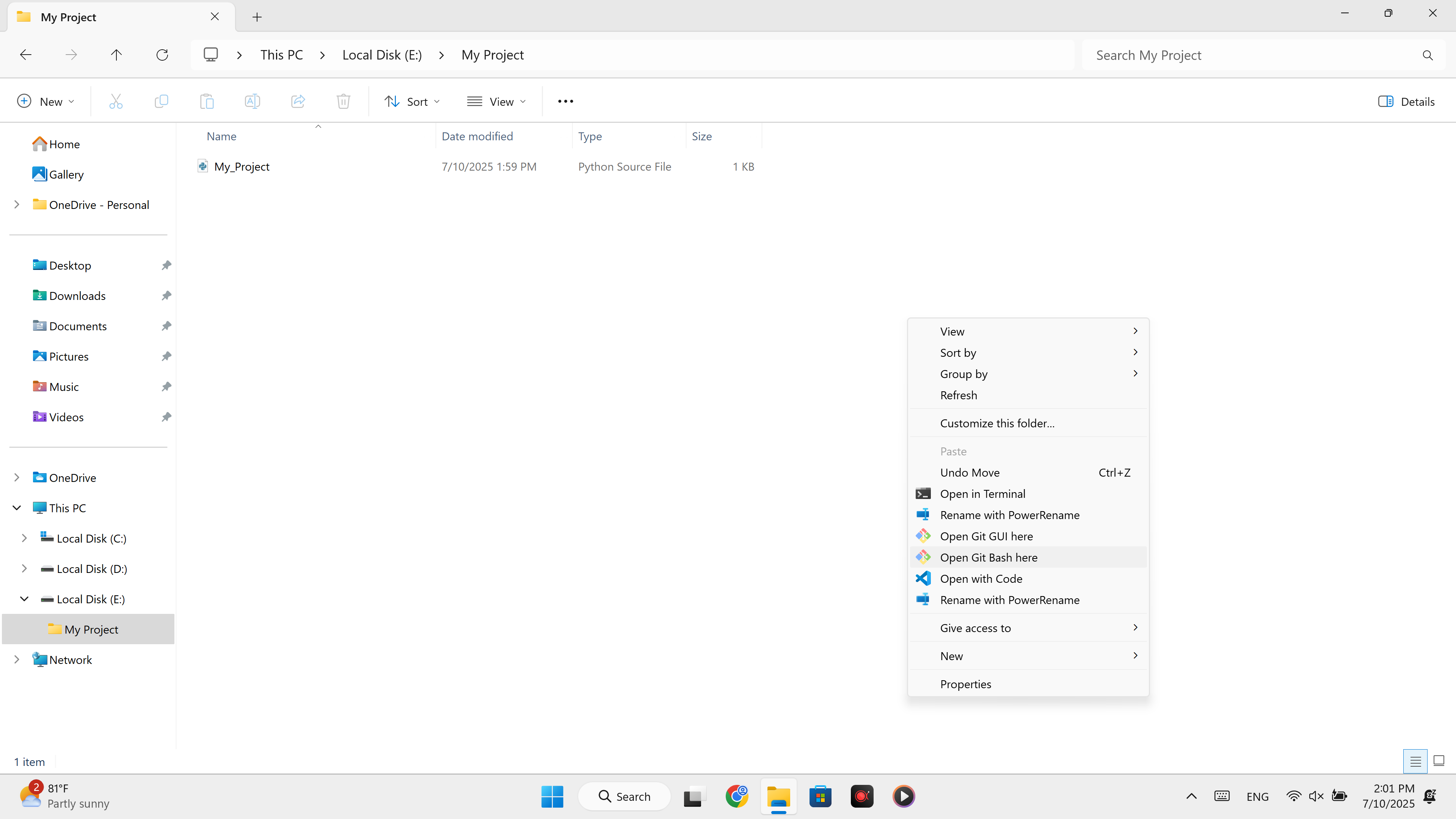Refresh the folder with reload icon
Image resolution: width=1456 pixels, height=819 pixels.
(x=162, y=55)
